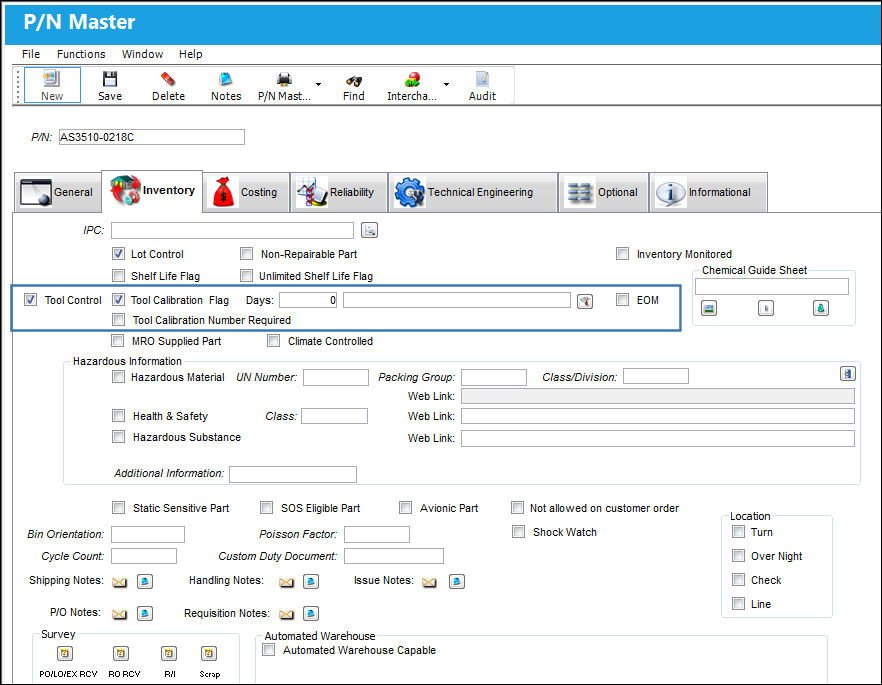Toggle the Tool Control checkbox
Image resolution: width=882 pixels, height=685 pixels.
pos(30,300)
